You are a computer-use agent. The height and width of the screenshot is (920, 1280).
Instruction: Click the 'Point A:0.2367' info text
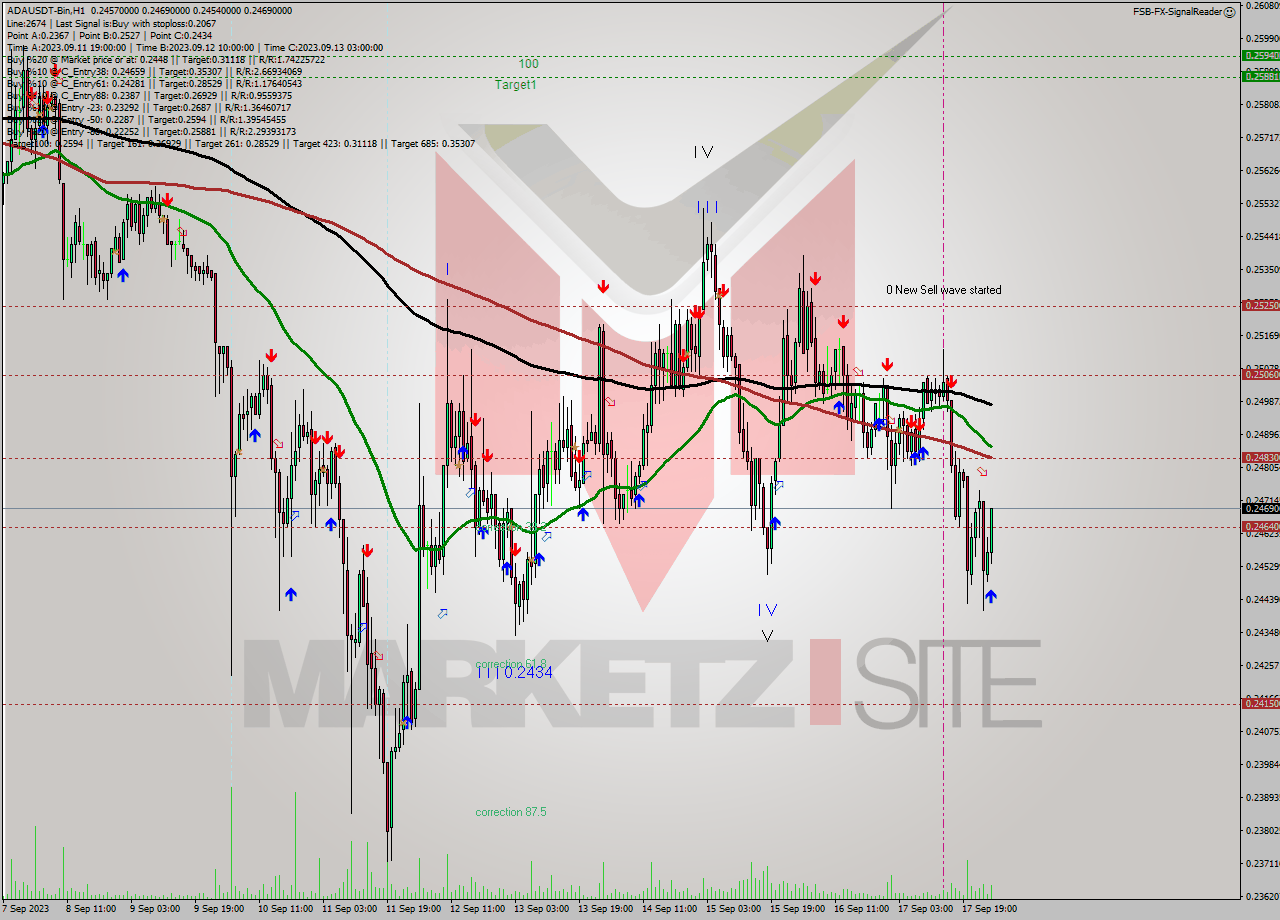click(38, 35)
